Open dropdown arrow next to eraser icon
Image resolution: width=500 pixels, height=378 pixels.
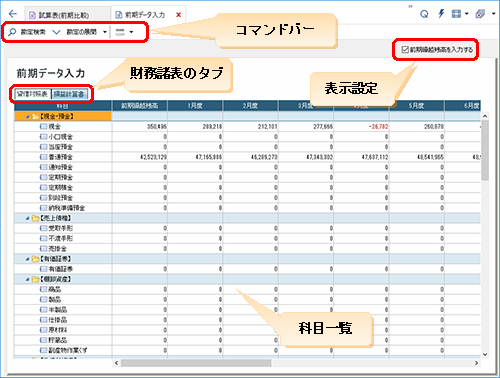pos(493,14)
